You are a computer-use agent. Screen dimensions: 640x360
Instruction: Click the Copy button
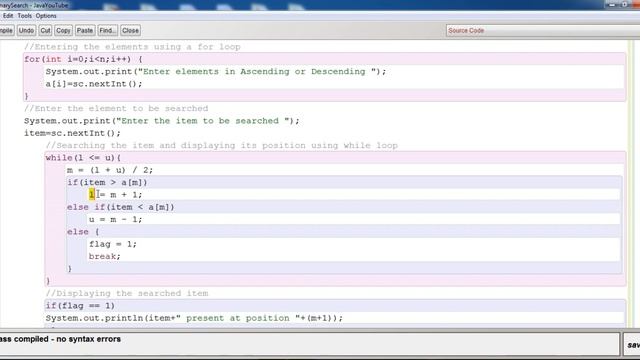click(x=63, y=31)
